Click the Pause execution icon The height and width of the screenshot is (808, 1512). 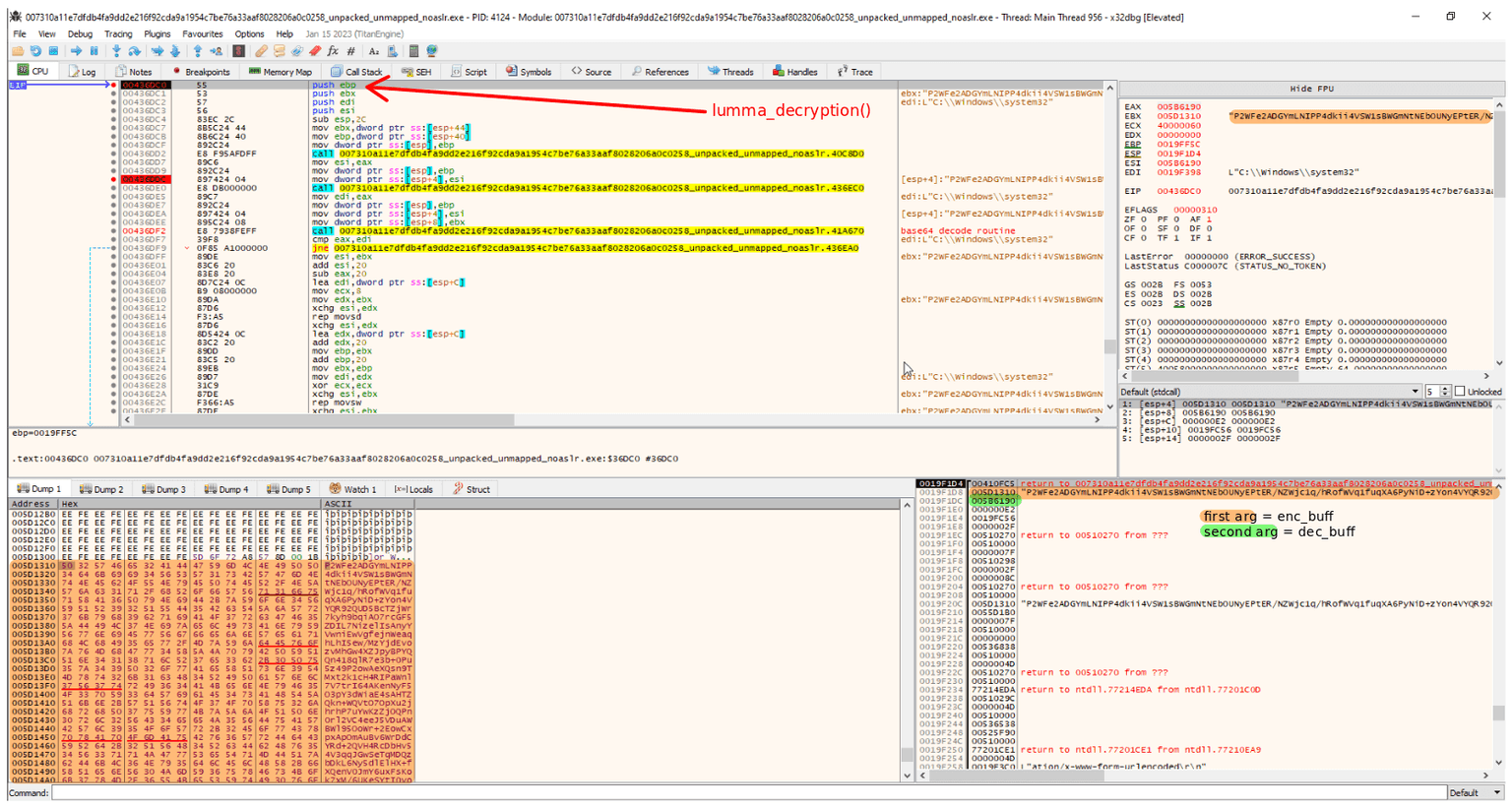point(93,48)
